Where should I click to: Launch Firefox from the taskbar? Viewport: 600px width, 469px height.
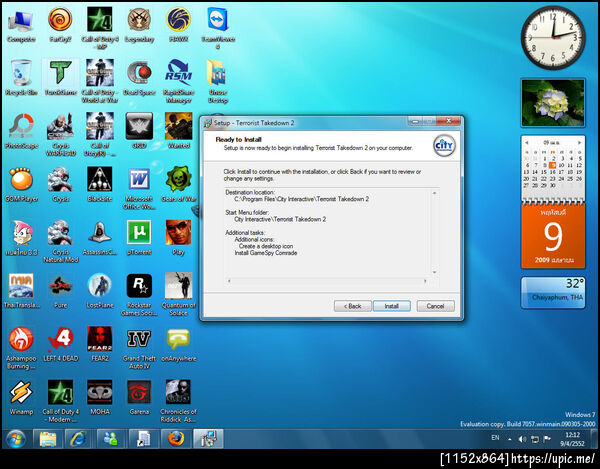coord(176,439)
